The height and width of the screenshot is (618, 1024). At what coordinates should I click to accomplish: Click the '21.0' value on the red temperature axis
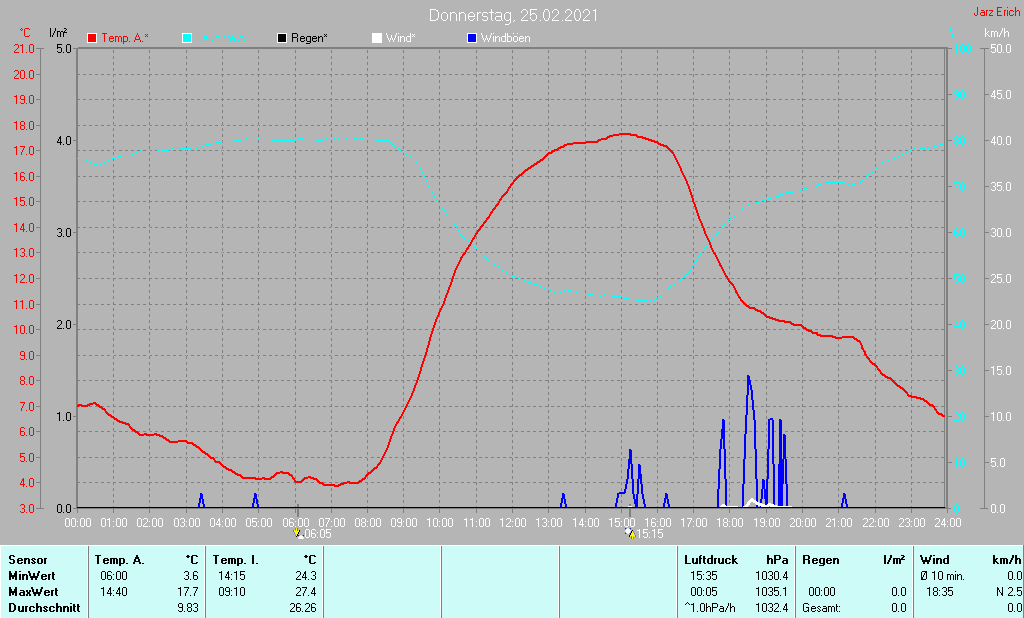pos(24,49)
